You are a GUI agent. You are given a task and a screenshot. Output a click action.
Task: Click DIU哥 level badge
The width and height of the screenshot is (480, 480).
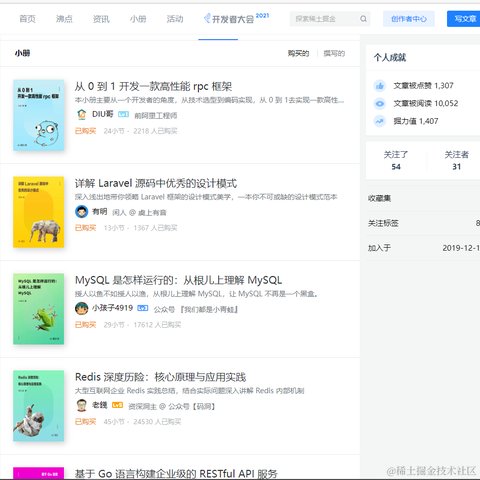(123, 114)
